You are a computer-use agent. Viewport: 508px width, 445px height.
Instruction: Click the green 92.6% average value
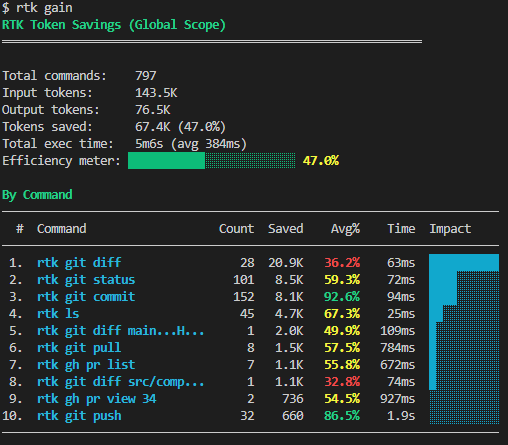(342, 297)
